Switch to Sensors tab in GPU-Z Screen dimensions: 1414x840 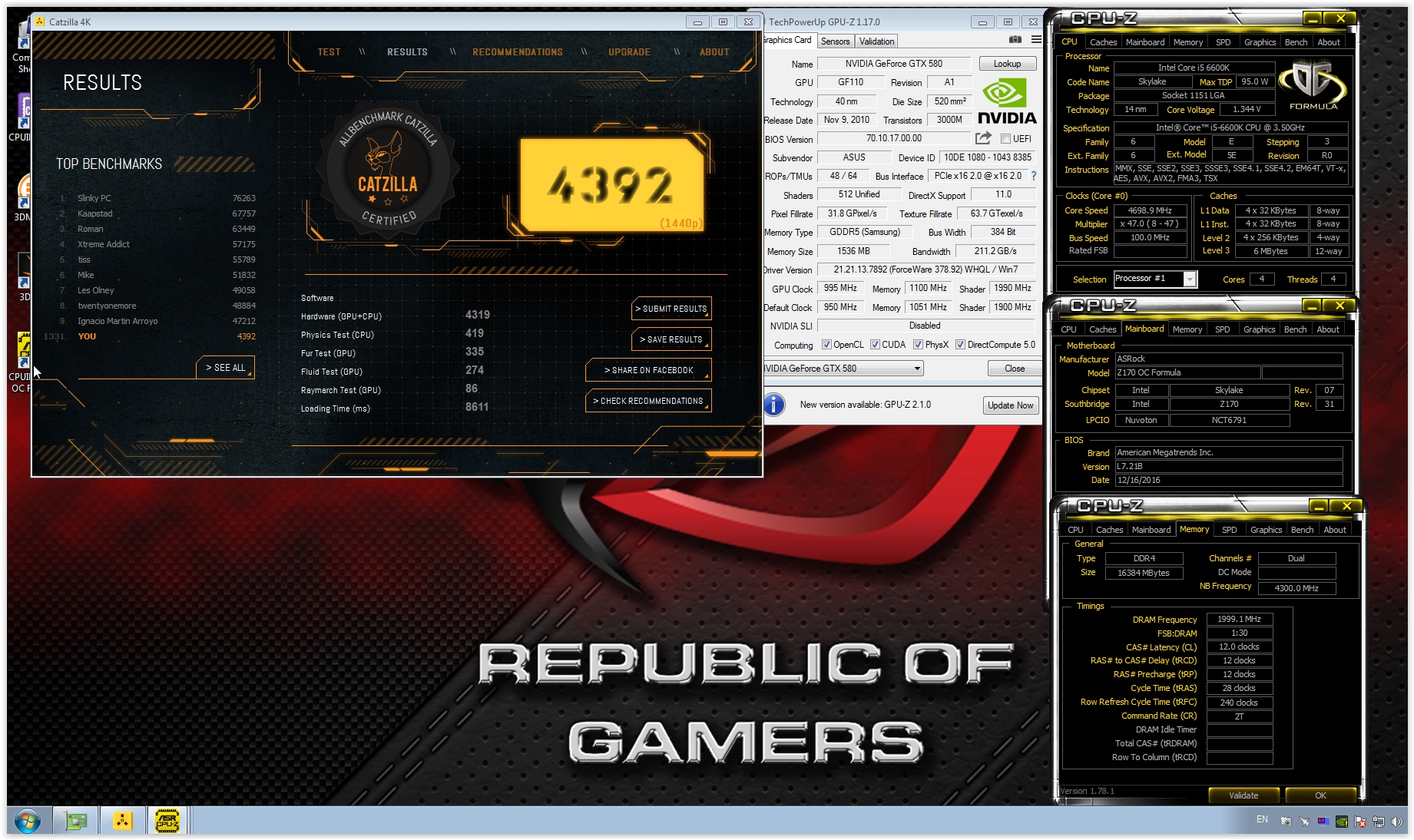point(835,41)
